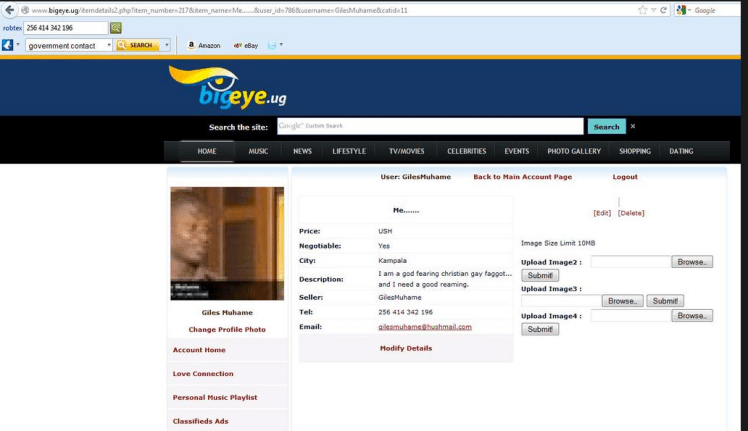Click the site identity globe icon in address bar
The height and width of the screenshot is (431, 748).
click(25, 10)
